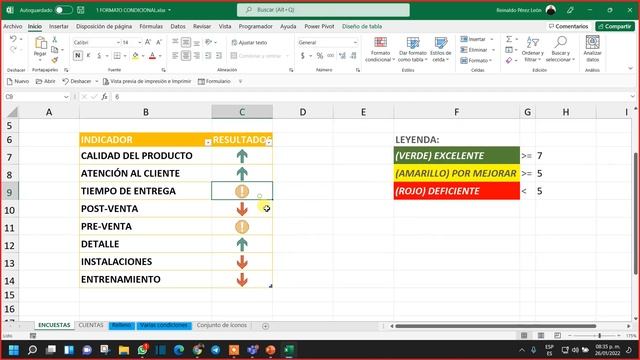
Task: Expand the Name Box dropdown arrow
Action: (x=66, y=97)
